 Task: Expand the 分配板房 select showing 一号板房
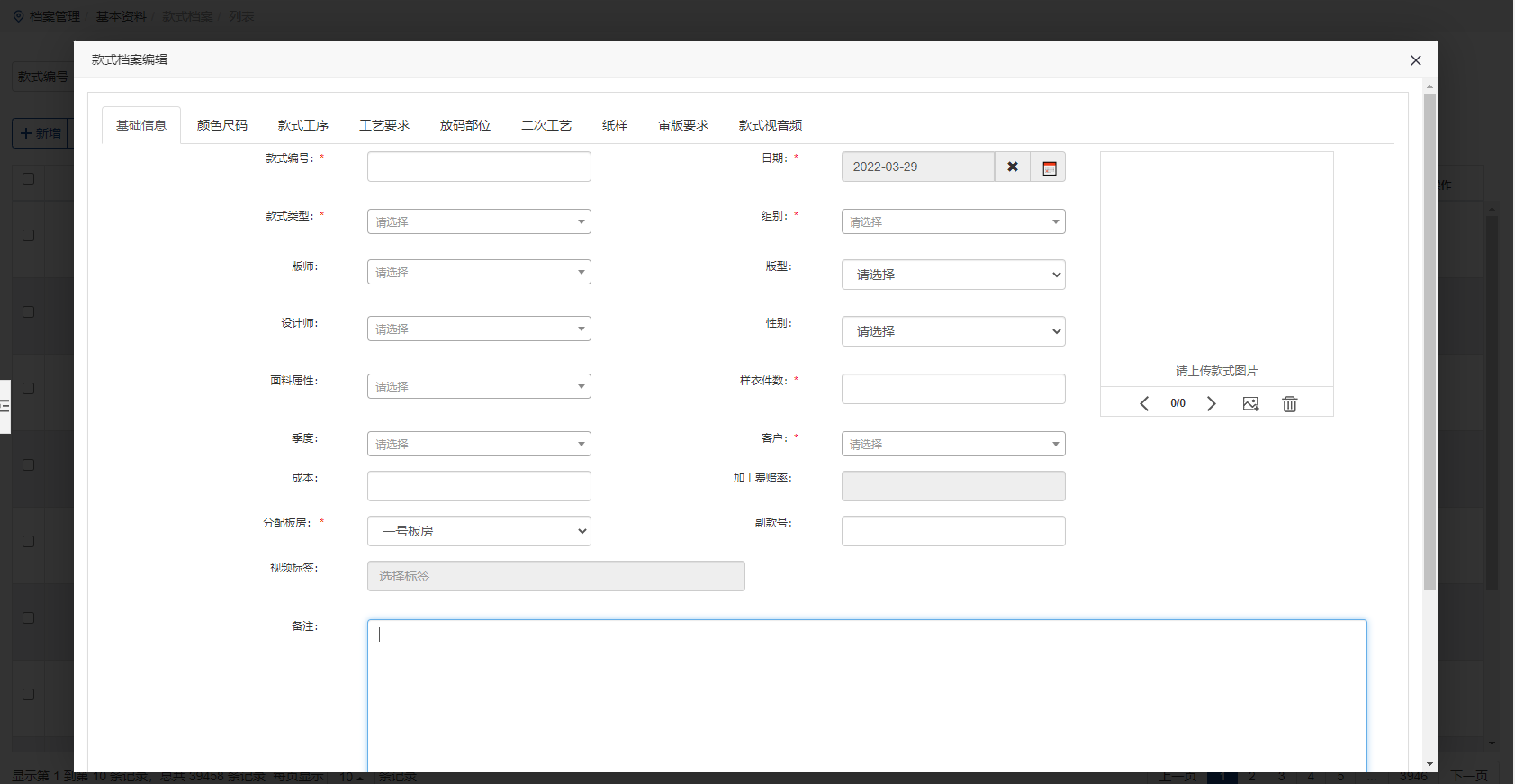(x=479, y=531)
